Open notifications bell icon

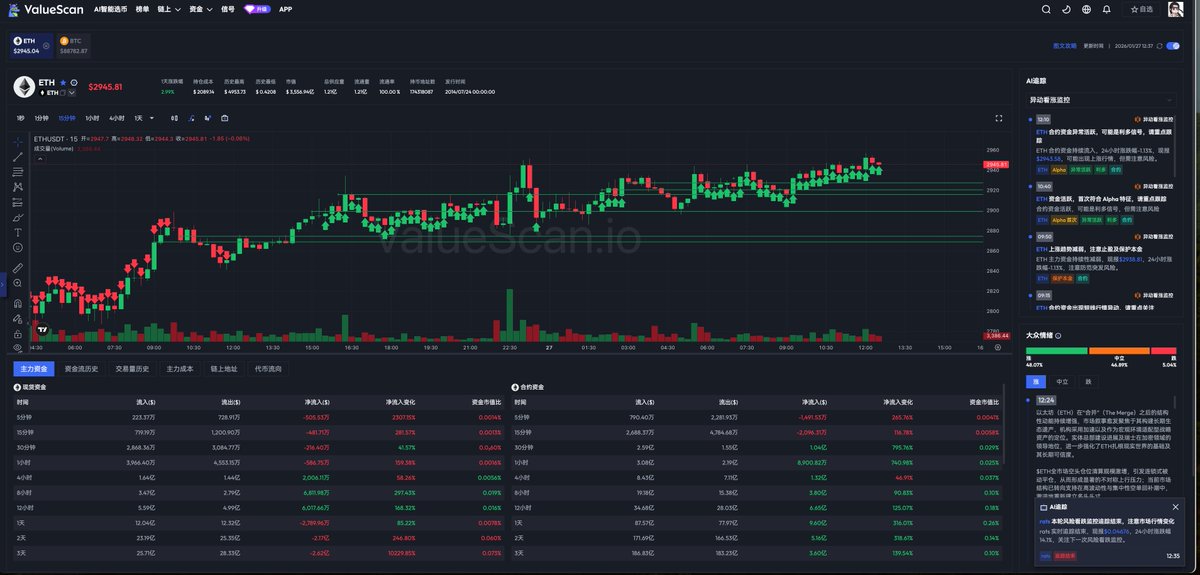1106,9
